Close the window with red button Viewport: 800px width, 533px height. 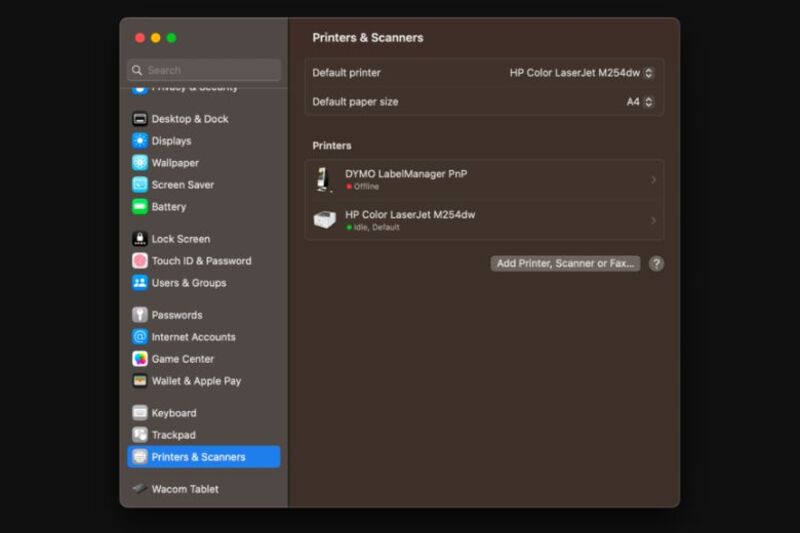[140, 38]
